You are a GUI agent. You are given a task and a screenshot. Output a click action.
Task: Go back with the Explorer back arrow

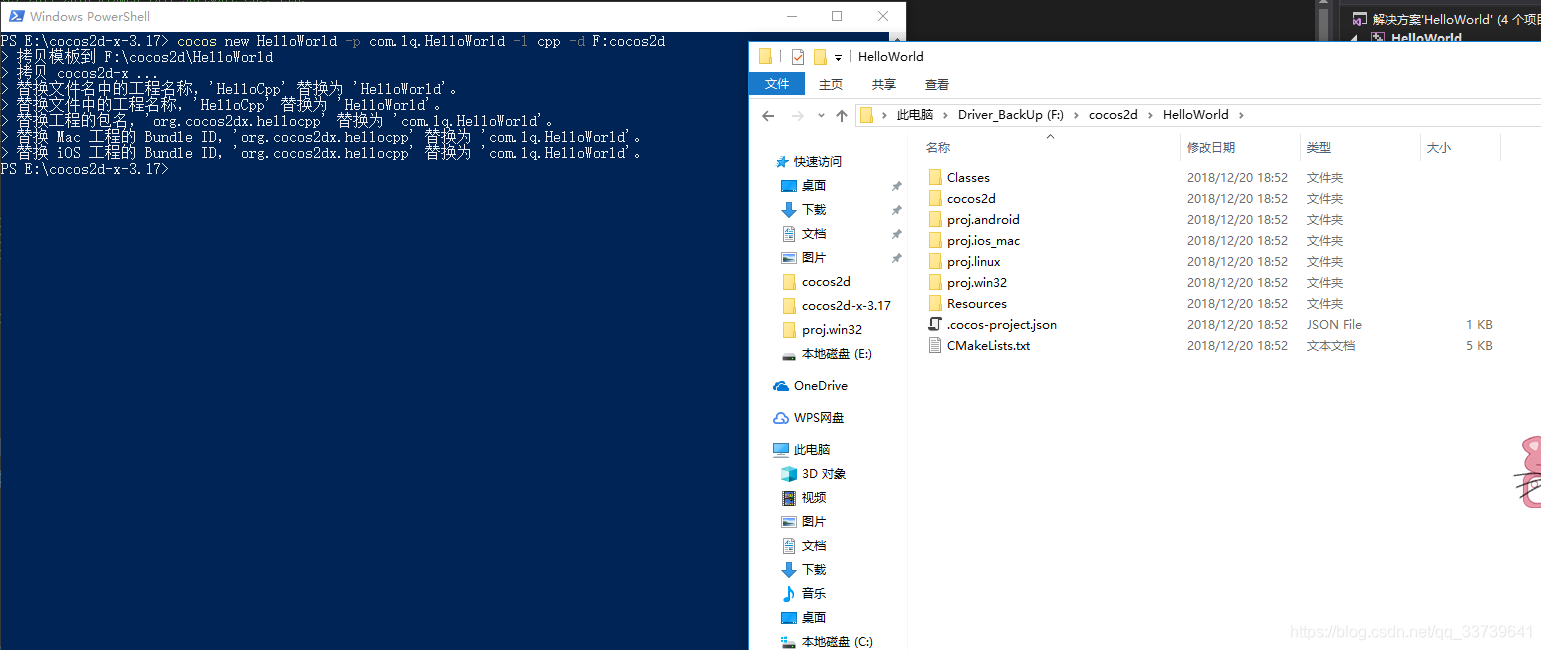coord(768,115)
